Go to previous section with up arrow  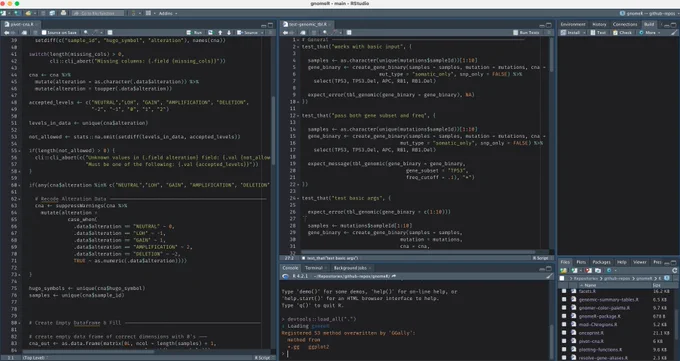point(220,32)
